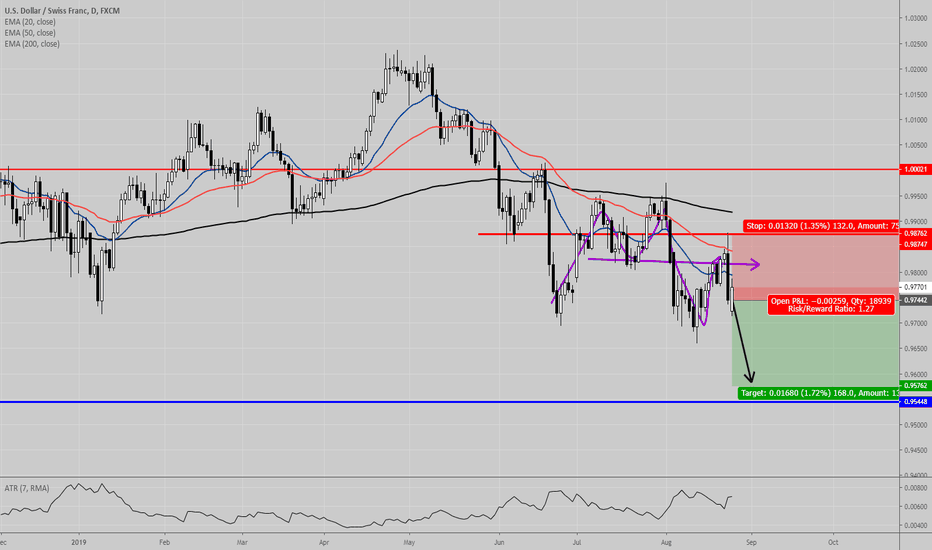The height and width of the screenshot is (550, 932).
Task: Click the red 1.00021 price label
Action: [x=915, y=169]
